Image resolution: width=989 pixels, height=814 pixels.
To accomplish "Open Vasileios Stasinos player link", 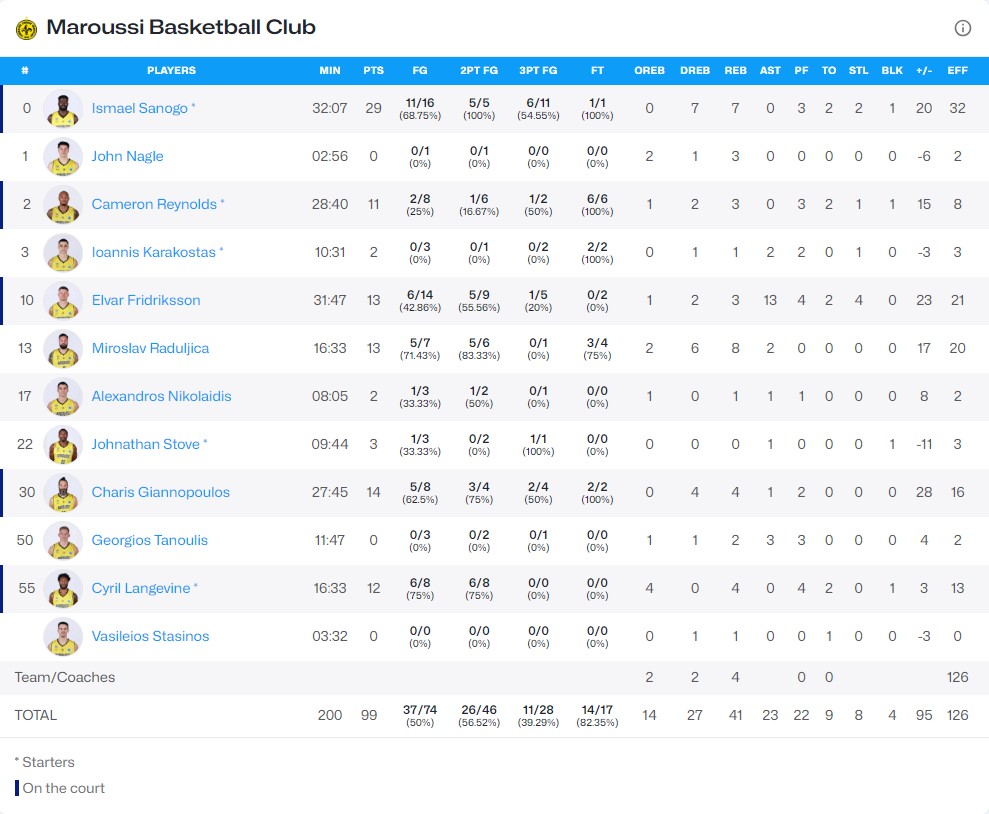I will (x=152, y=636).
